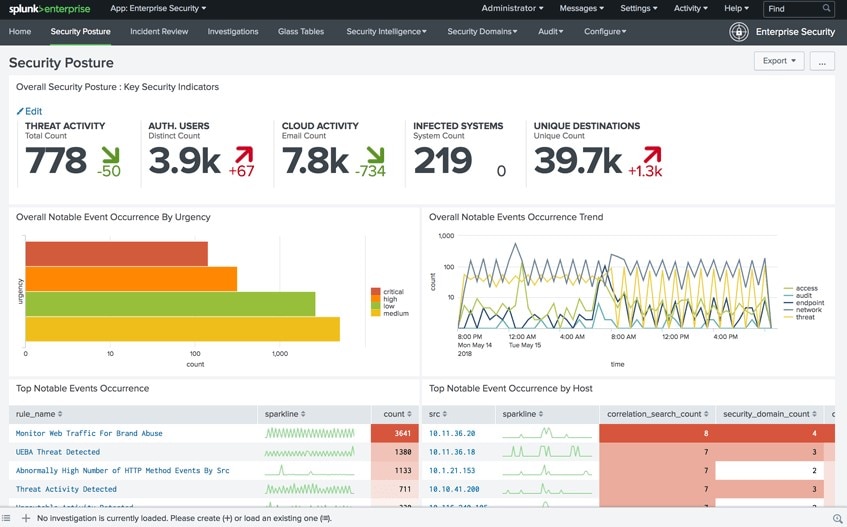Click the endpoint legend entry in trend chart
The image size is (847, 527).
point(804,303)
